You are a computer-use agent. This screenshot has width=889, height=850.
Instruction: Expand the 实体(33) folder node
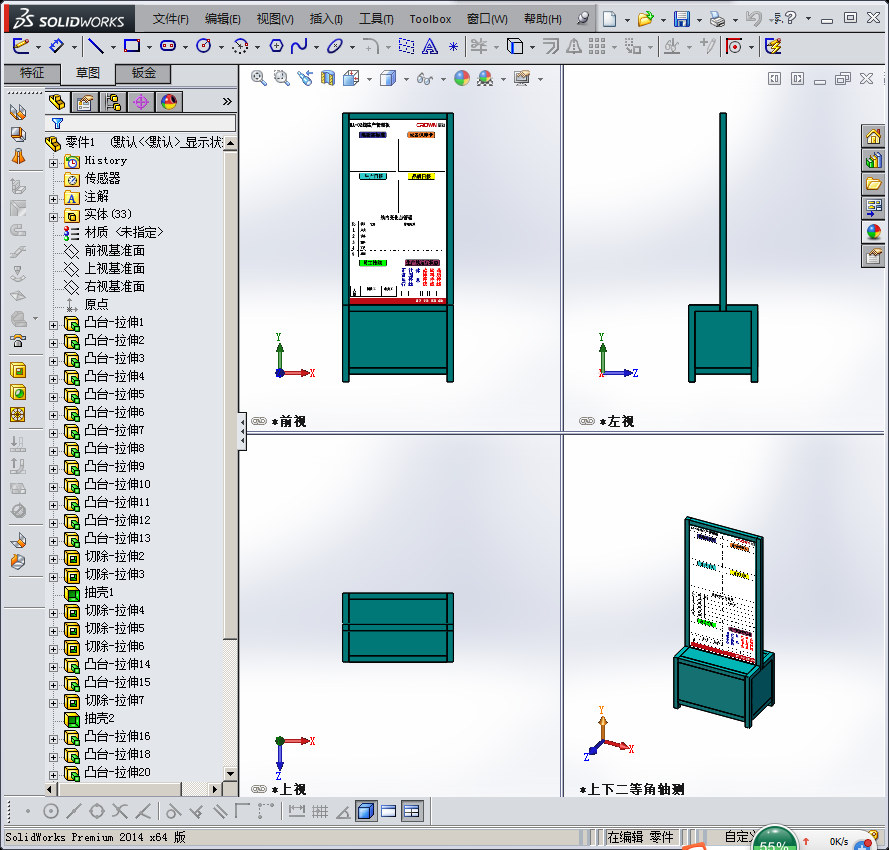pyautogui.click(x=53, y=217)
